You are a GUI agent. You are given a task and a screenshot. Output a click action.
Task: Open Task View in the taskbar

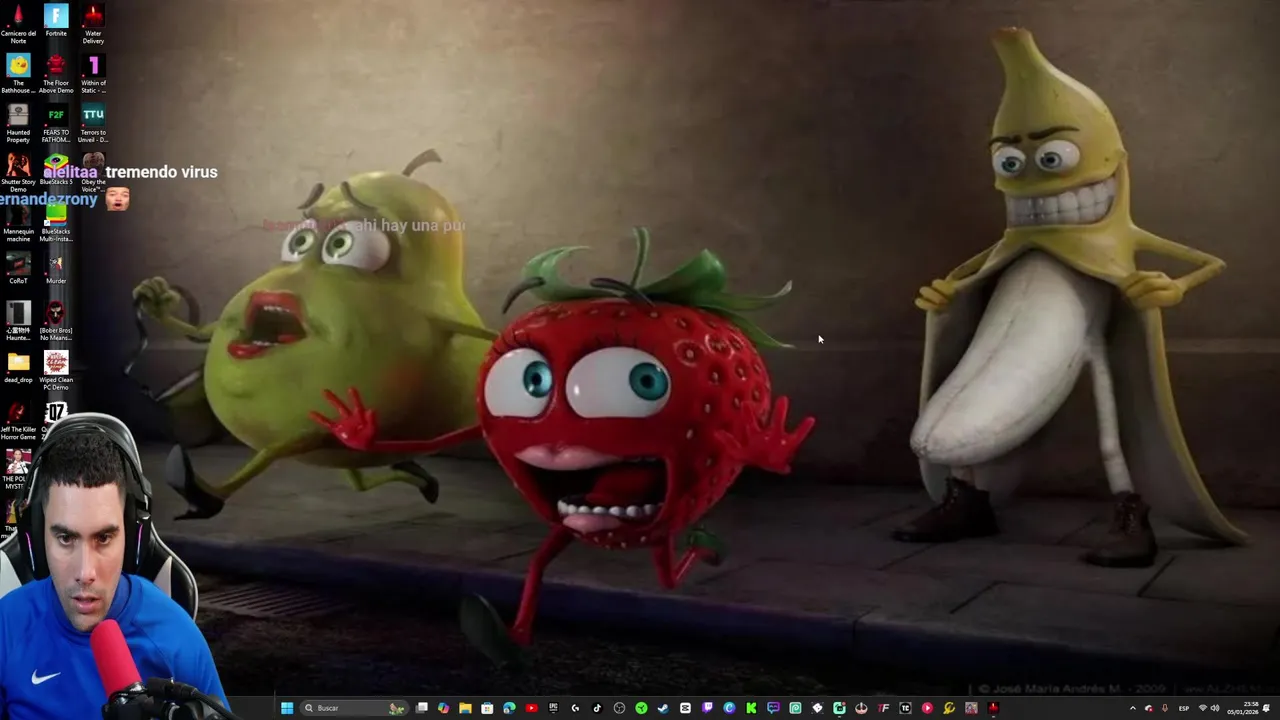click(421, 708)
